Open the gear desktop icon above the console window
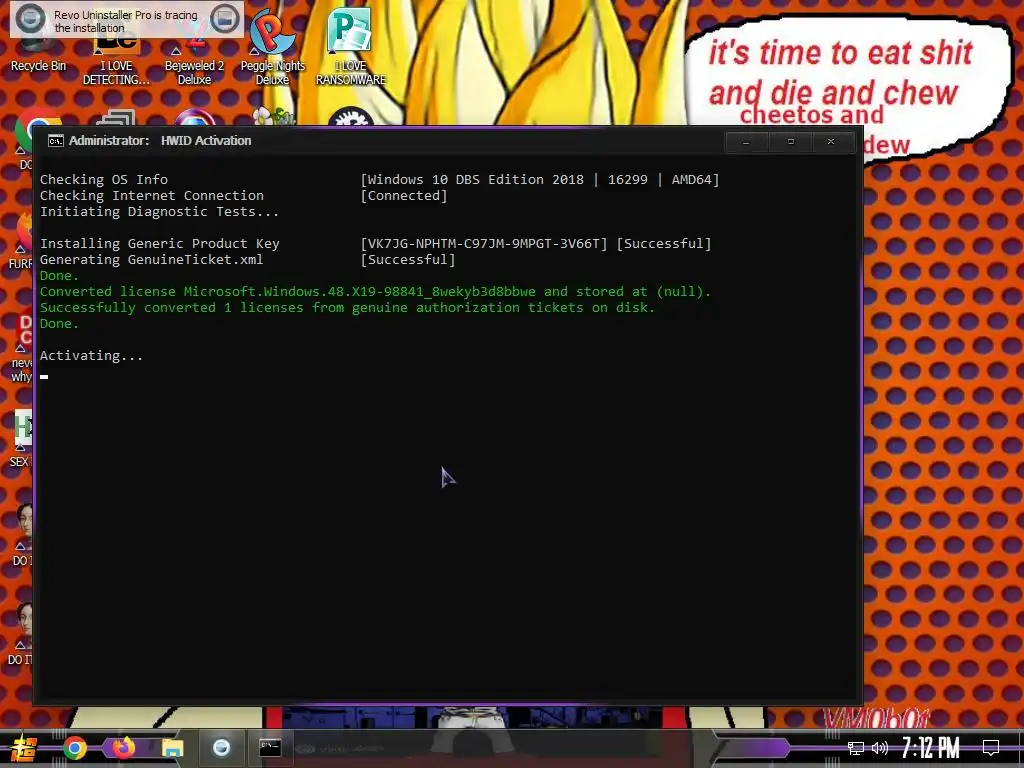The image size is (1024, 768). pyautogui.click(x=351, y=116)
